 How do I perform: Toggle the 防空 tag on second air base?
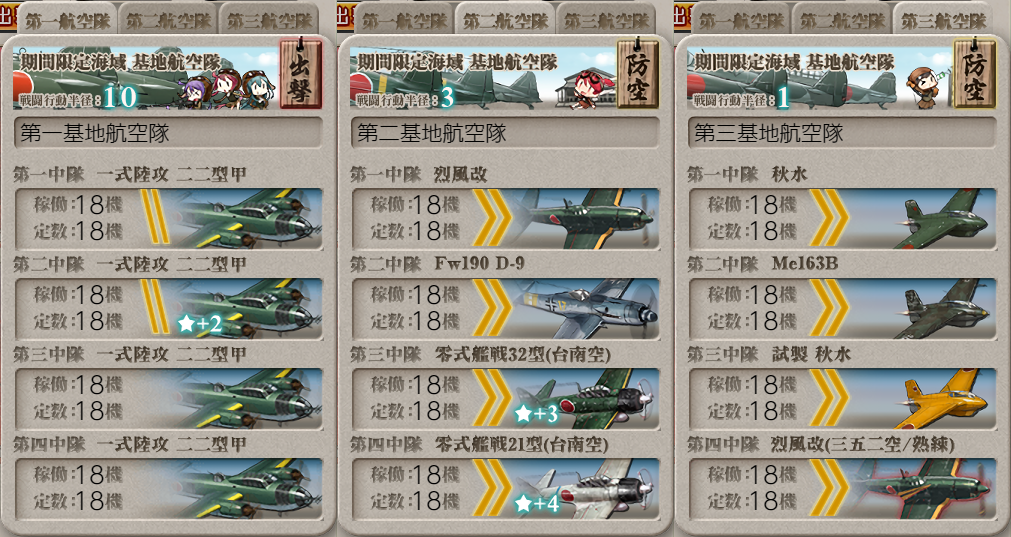(638, 73)
